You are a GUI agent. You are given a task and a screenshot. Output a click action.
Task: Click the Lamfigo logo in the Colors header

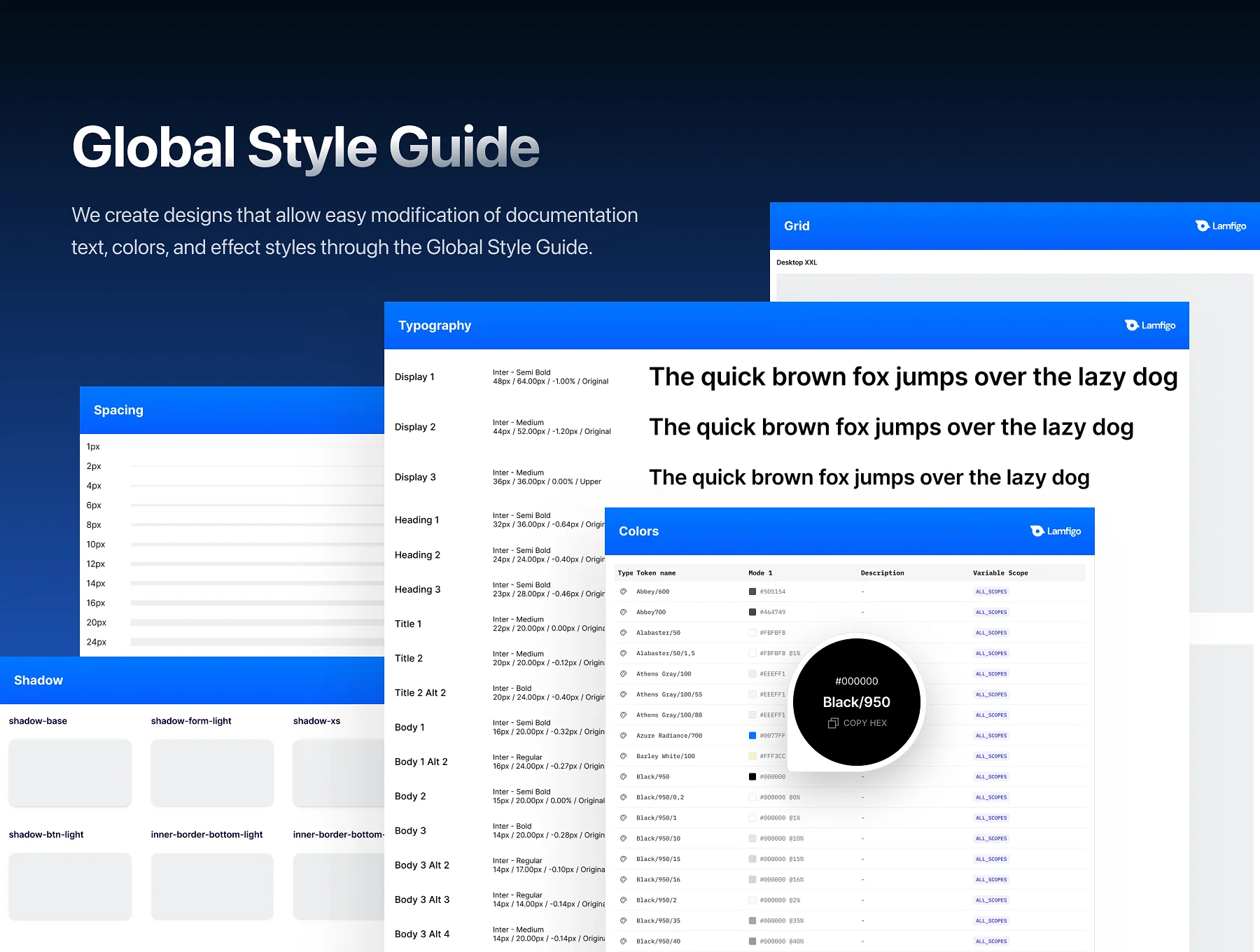point(1056,531)
